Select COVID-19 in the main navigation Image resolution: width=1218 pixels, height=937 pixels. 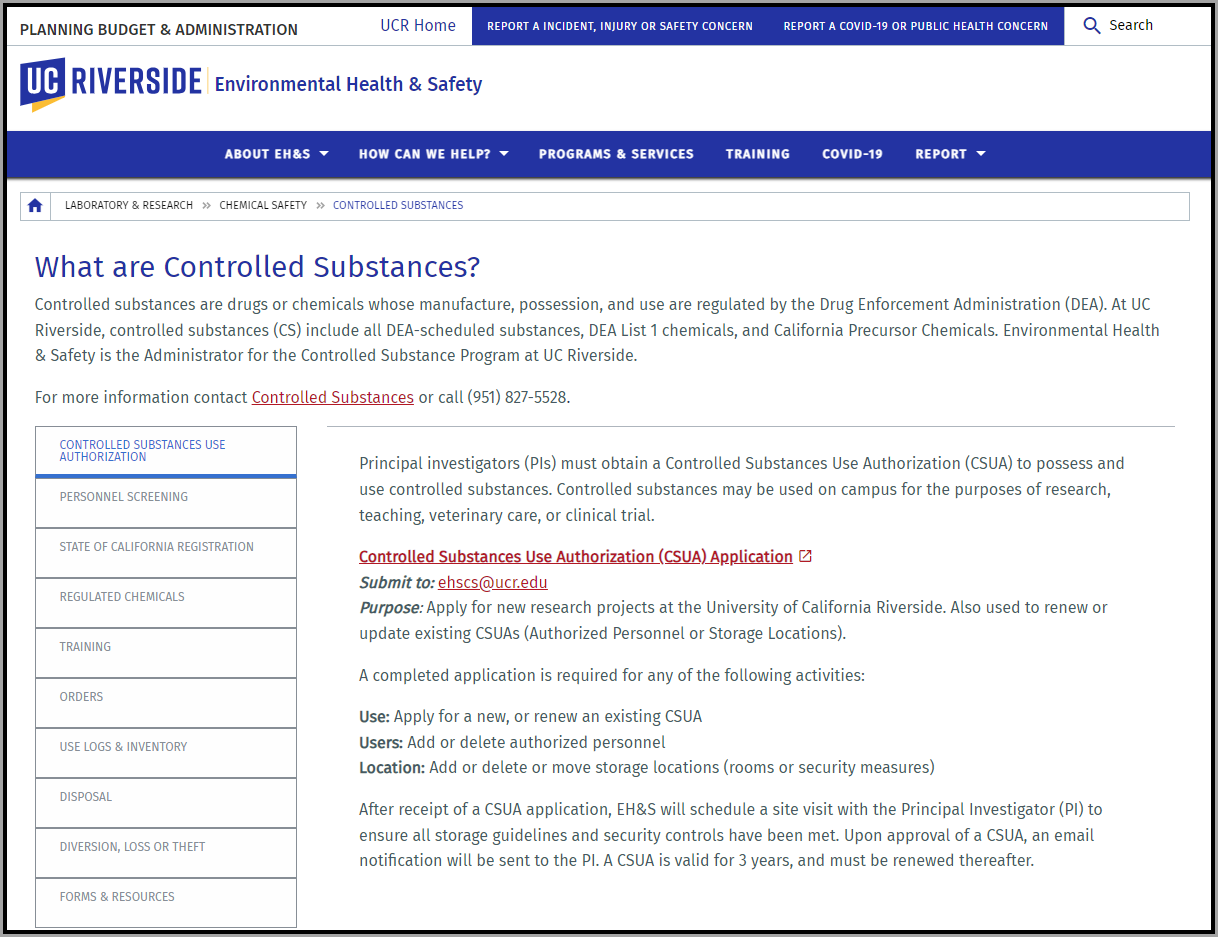852,154
